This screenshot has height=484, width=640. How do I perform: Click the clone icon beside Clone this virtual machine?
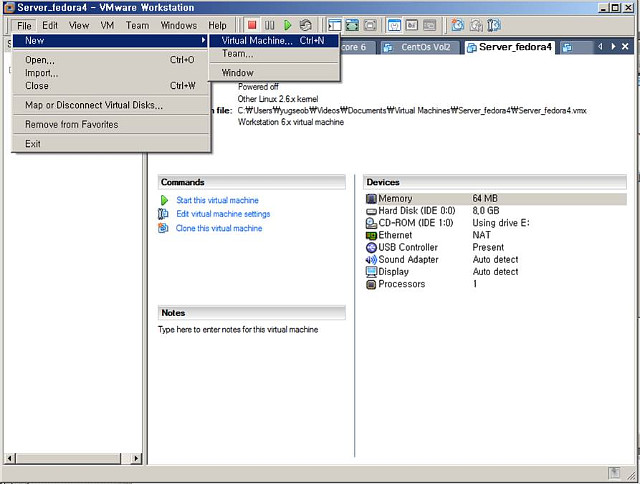pos(163,228)
